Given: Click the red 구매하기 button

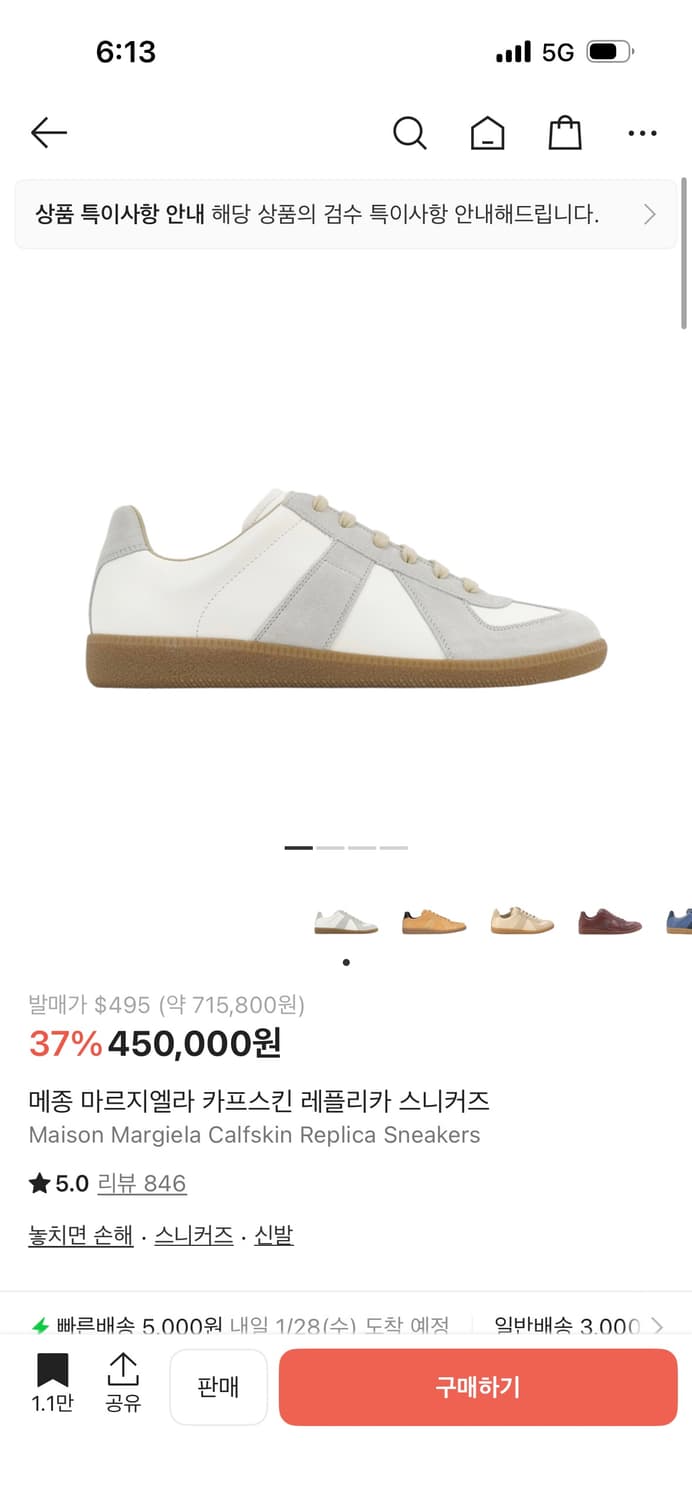Looking at the screenshot, I should click(478, 1387).
